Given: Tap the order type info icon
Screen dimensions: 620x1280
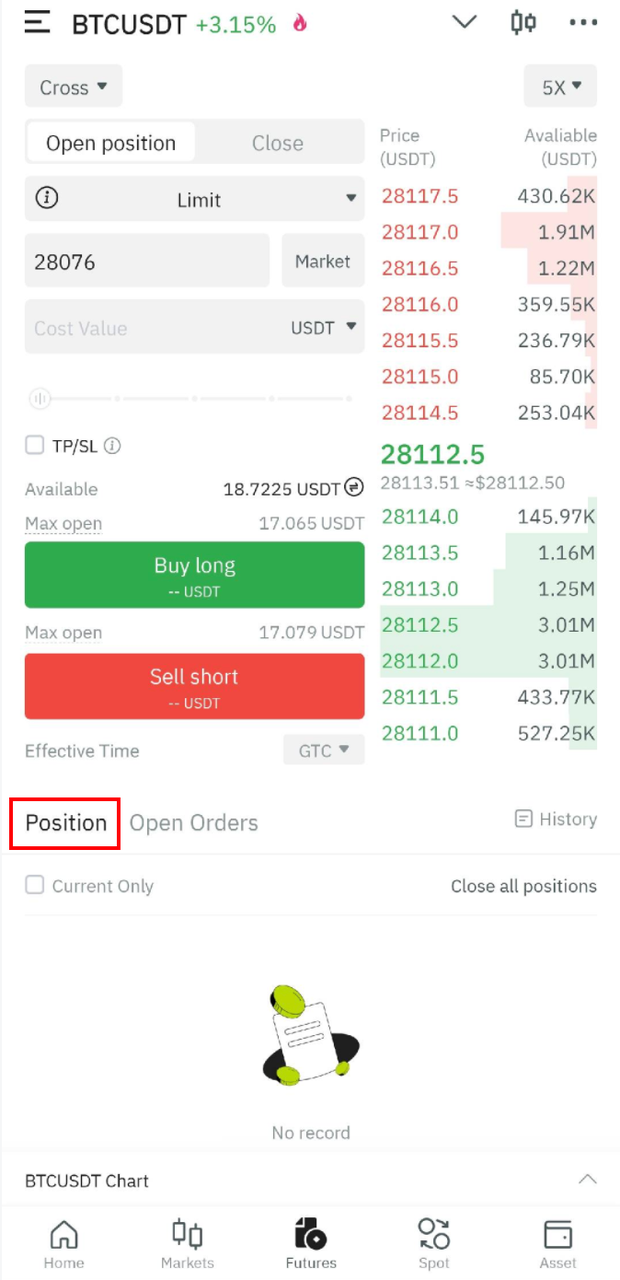Looking at the screenshot, I should [x=46, y=198].
